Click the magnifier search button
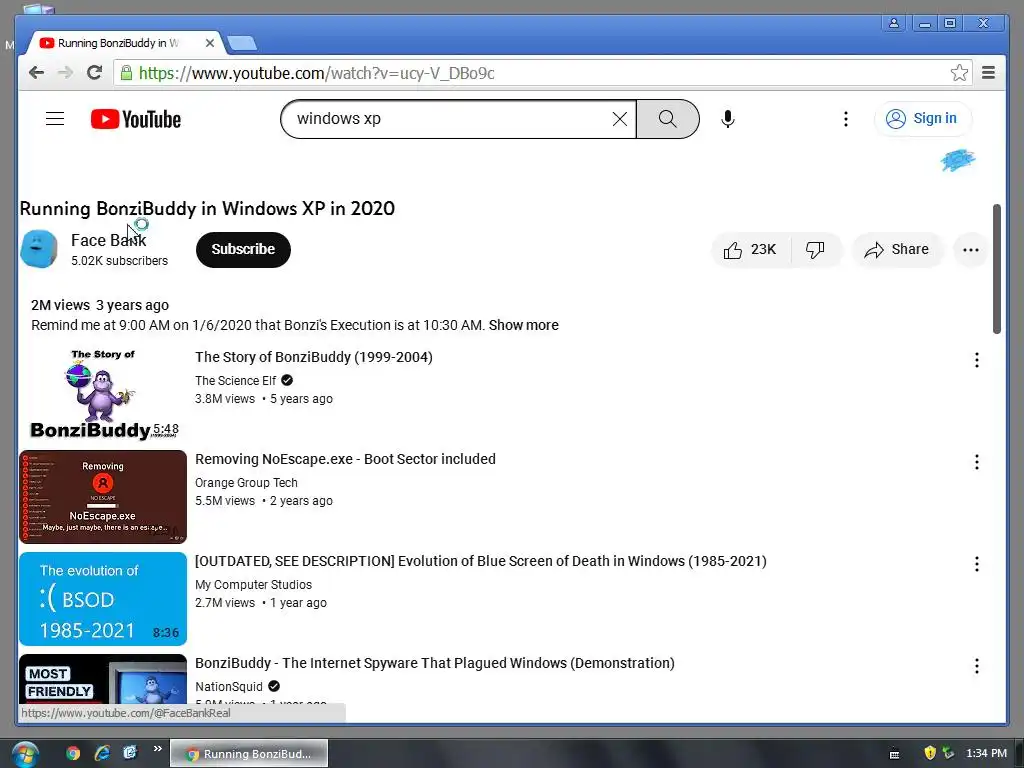The width and height of the screenshot is (1024, 768). point(667,119)
